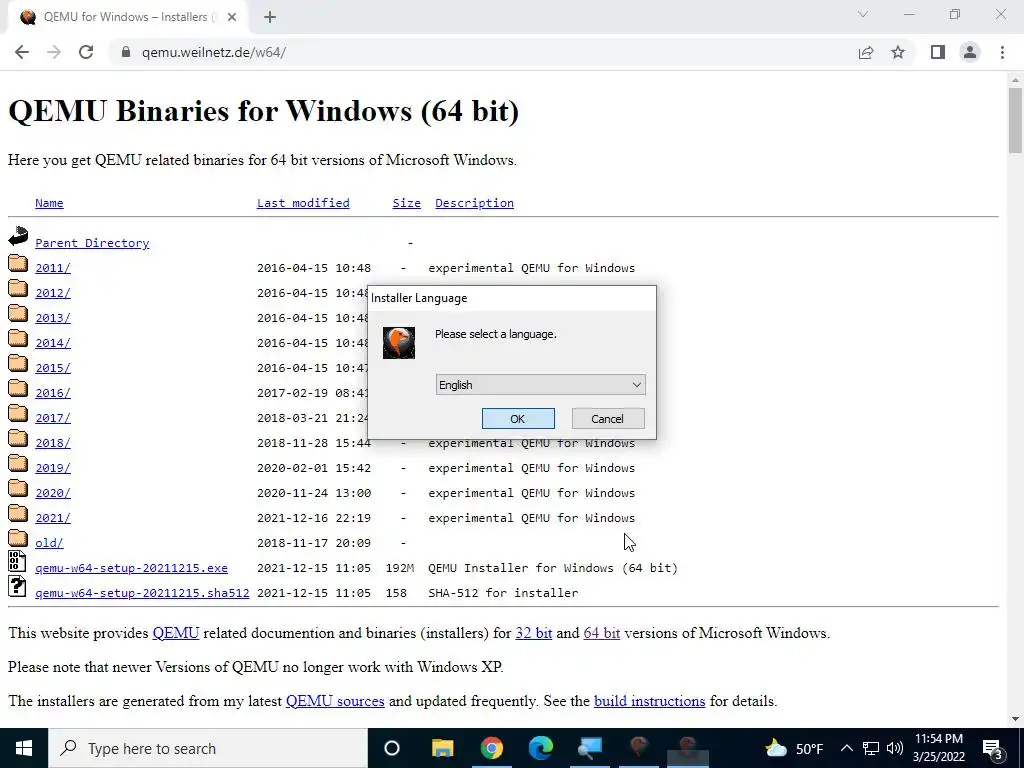Screen dimensions: 1024x768
Task: Select the QEMU for Windows Installers tab
Action: 127,17
